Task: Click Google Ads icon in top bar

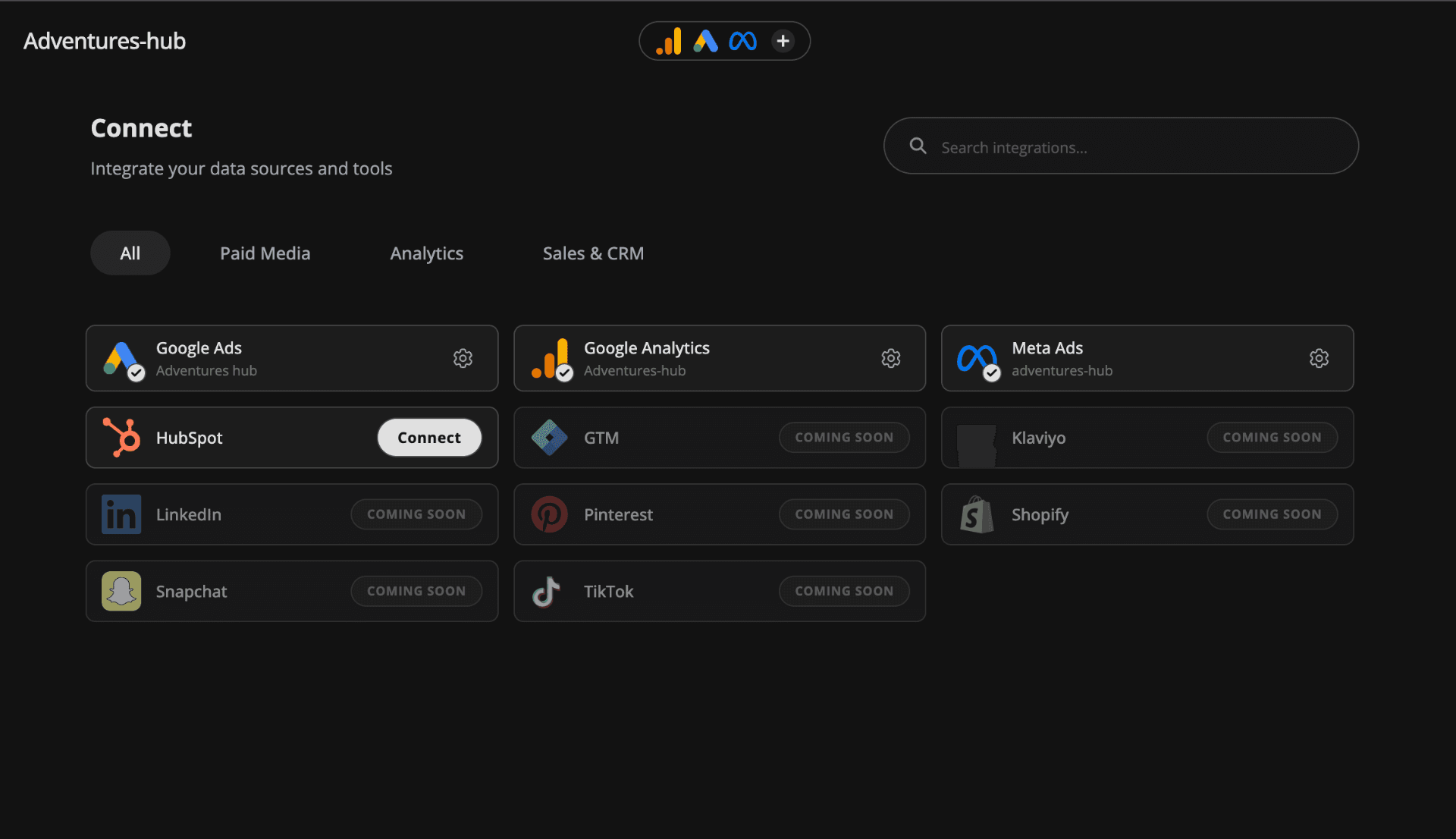Action: point(705,41)
